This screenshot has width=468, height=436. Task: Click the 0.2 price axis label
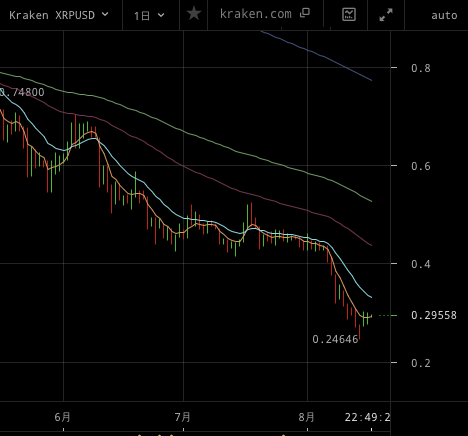[421, 363]
